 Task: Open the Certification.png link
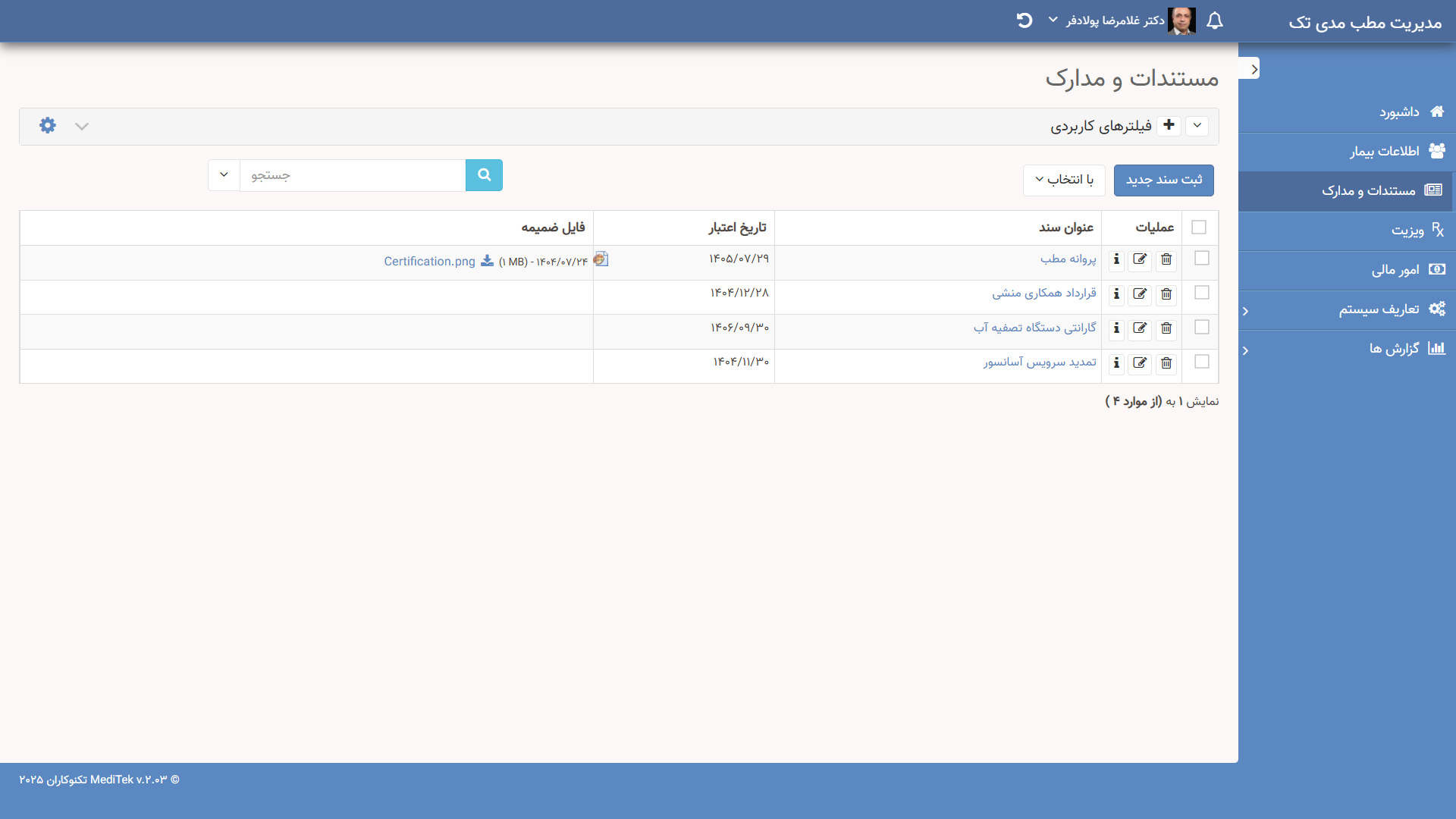click(429, 261)
